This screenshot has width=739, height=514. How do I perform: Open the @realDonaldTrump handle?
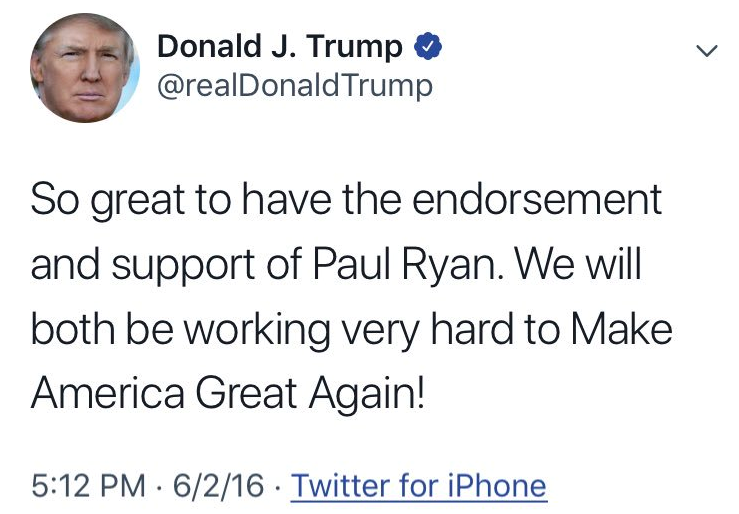(x=295, y=86)
